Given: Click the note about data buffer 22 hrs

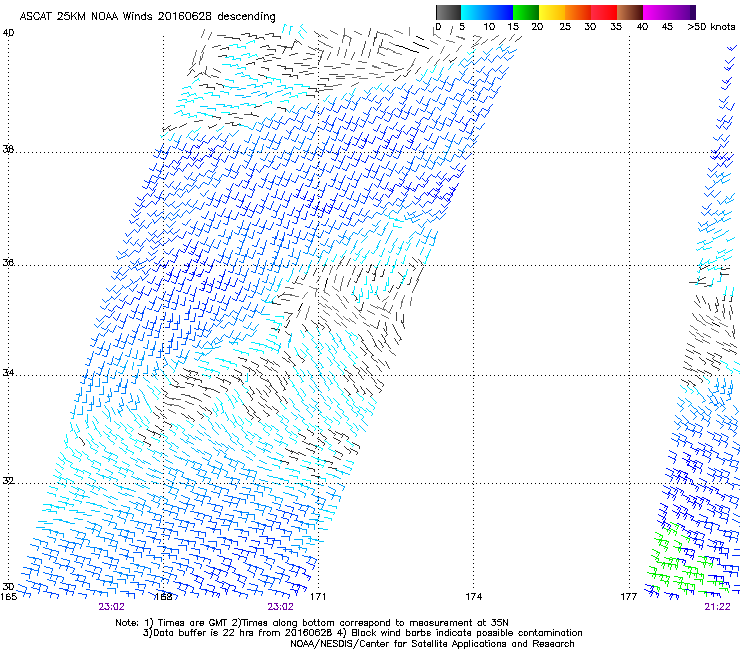Looking at the screenshot, I should click(363, 633).
